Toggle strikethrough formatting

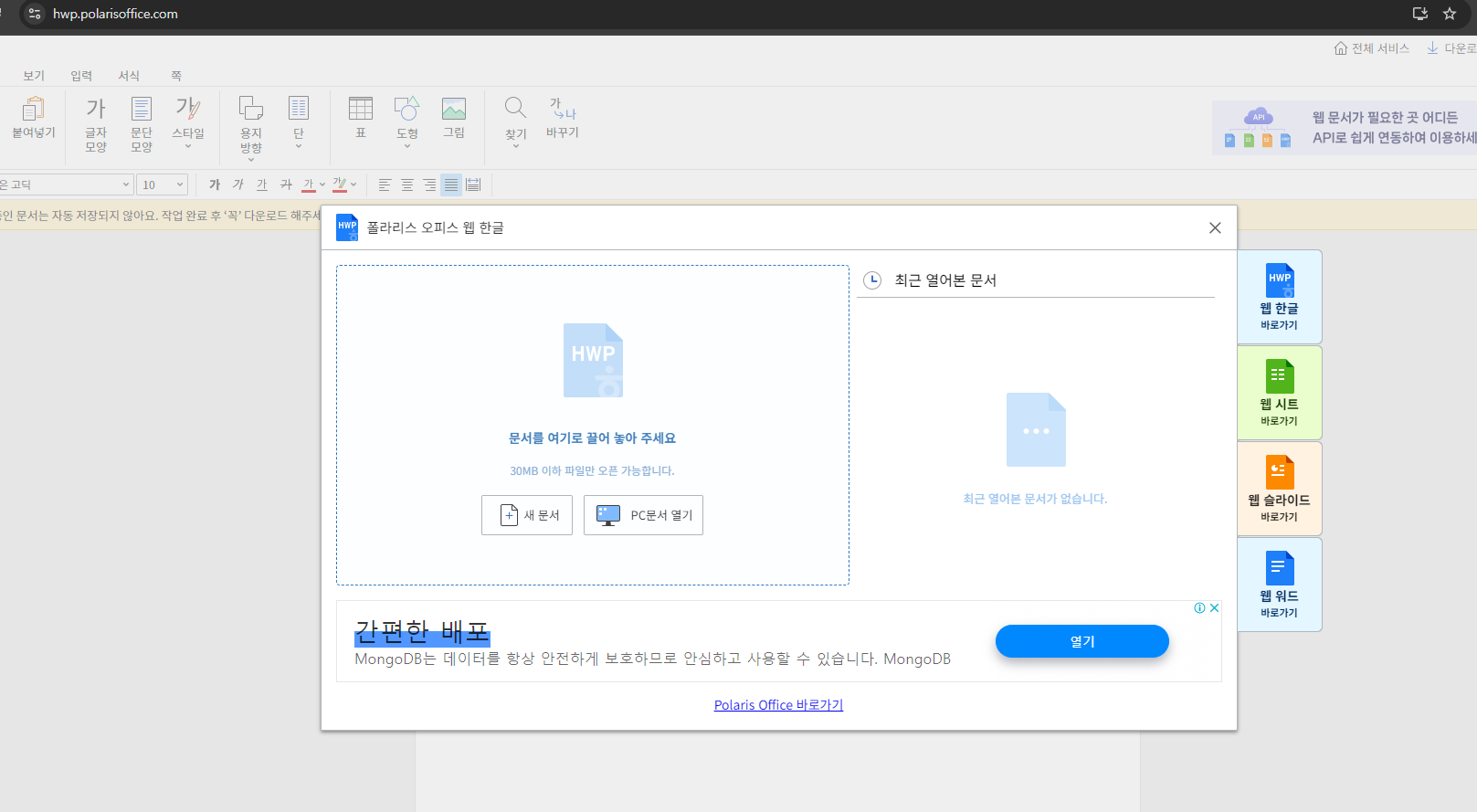pyautogui.click(x=286, y=185)
